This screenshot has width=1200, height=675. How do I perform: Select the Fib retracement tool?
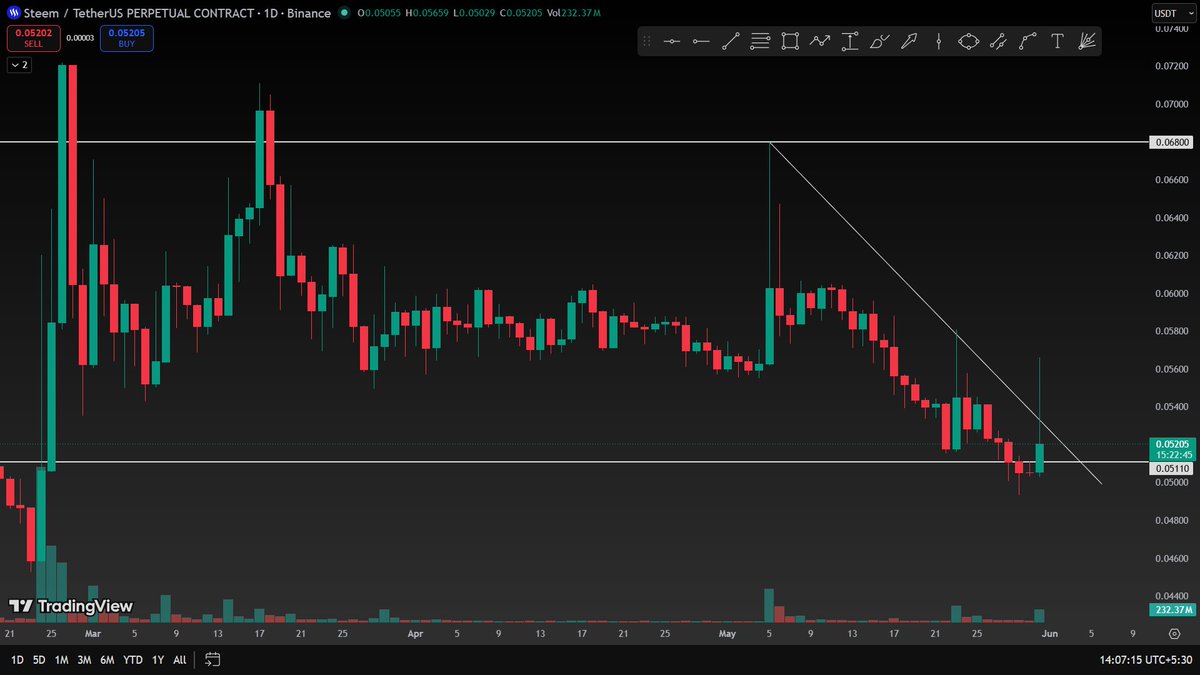tap(760, 41)
